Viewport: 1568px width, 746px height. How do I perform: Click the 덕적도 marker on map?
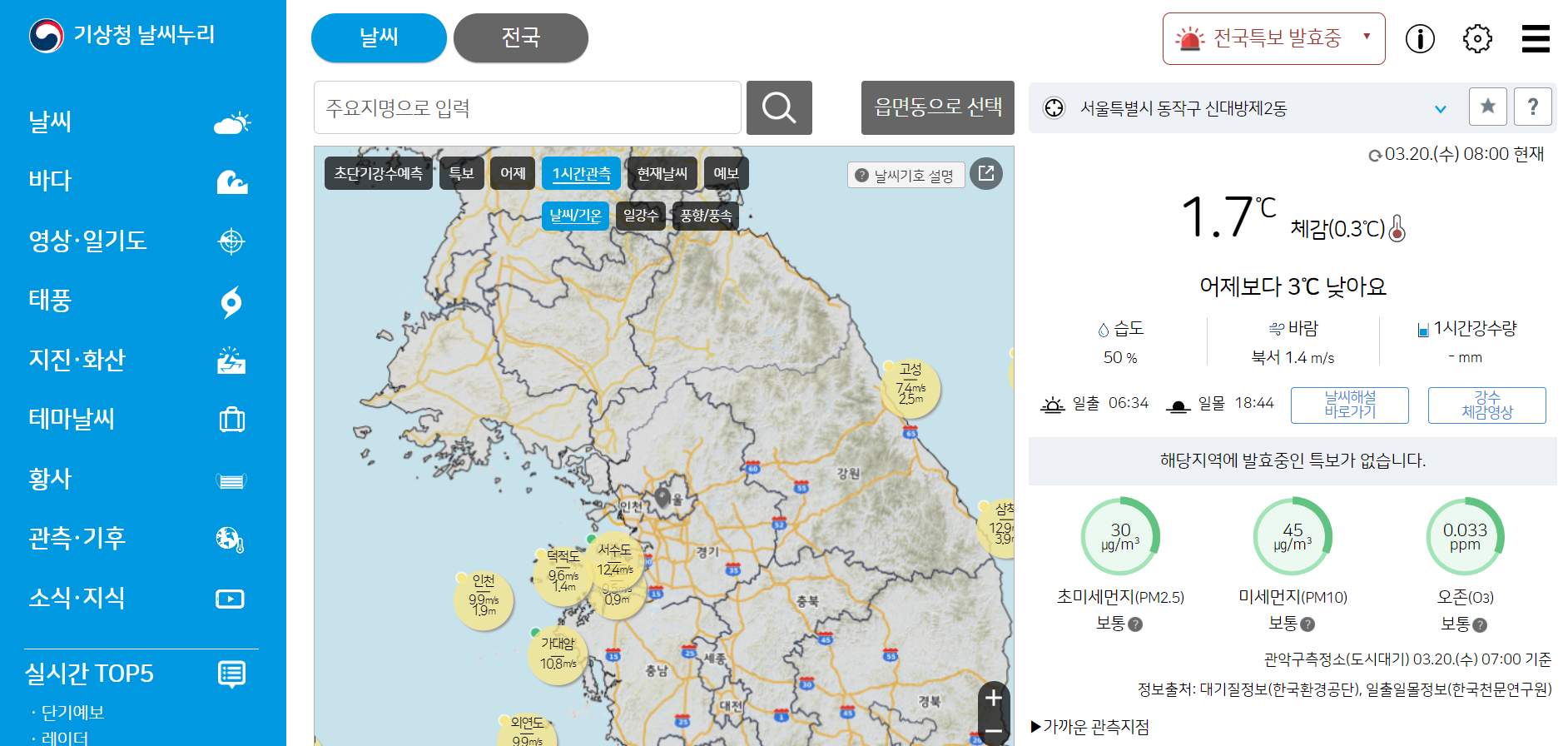[563, 575]
